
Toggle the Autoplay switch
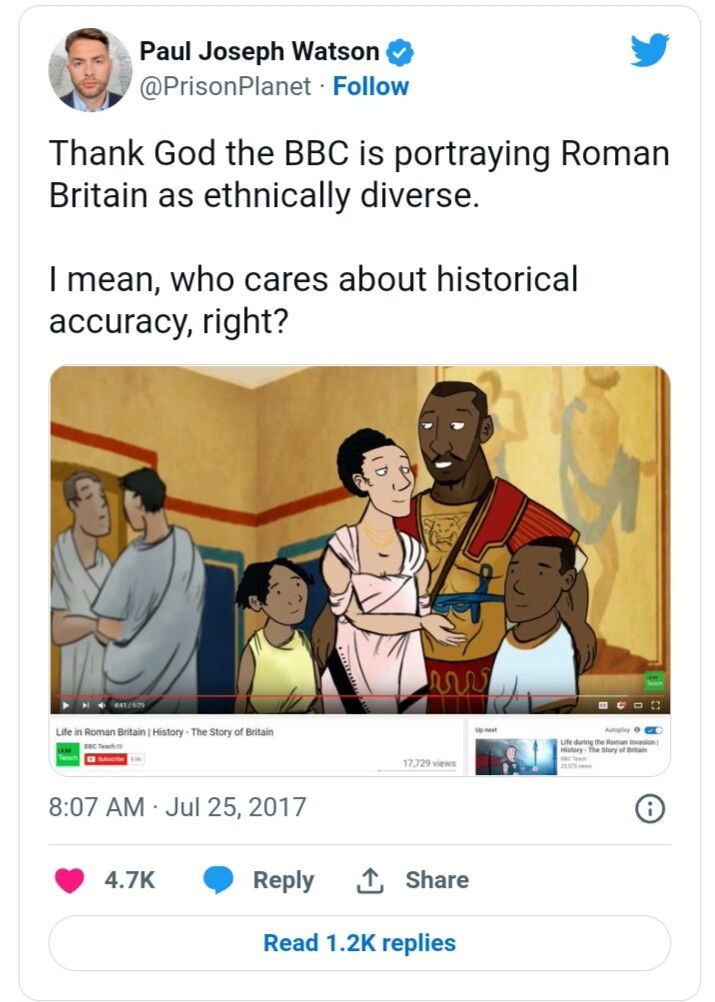coord(653,730)
